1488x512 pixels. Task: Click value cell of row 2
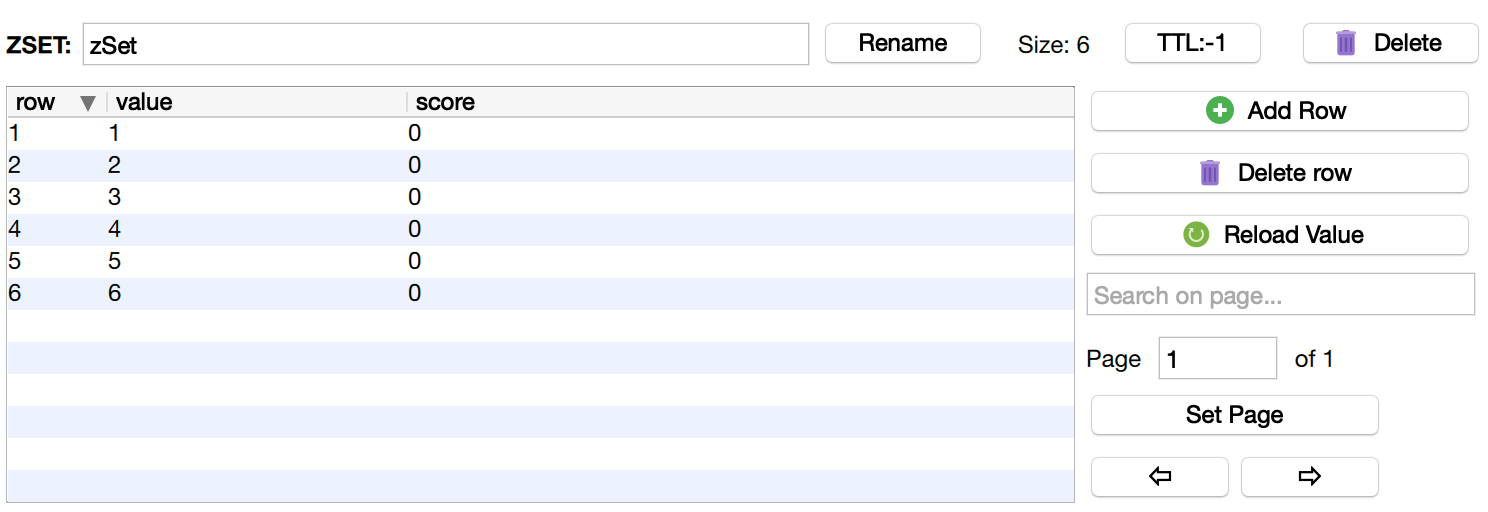pyautogui.click(x=114, y=165)
